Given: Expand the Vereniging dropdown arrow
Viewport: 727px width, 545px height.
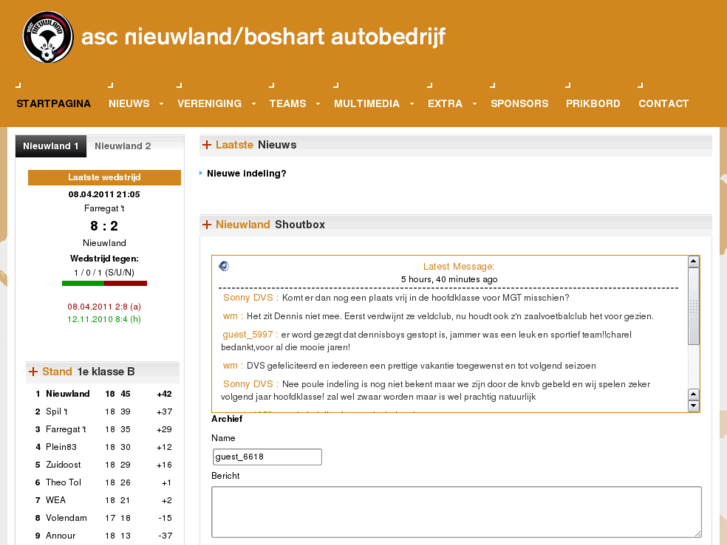Looking at the screenshot, I should [x=254, y=104].
